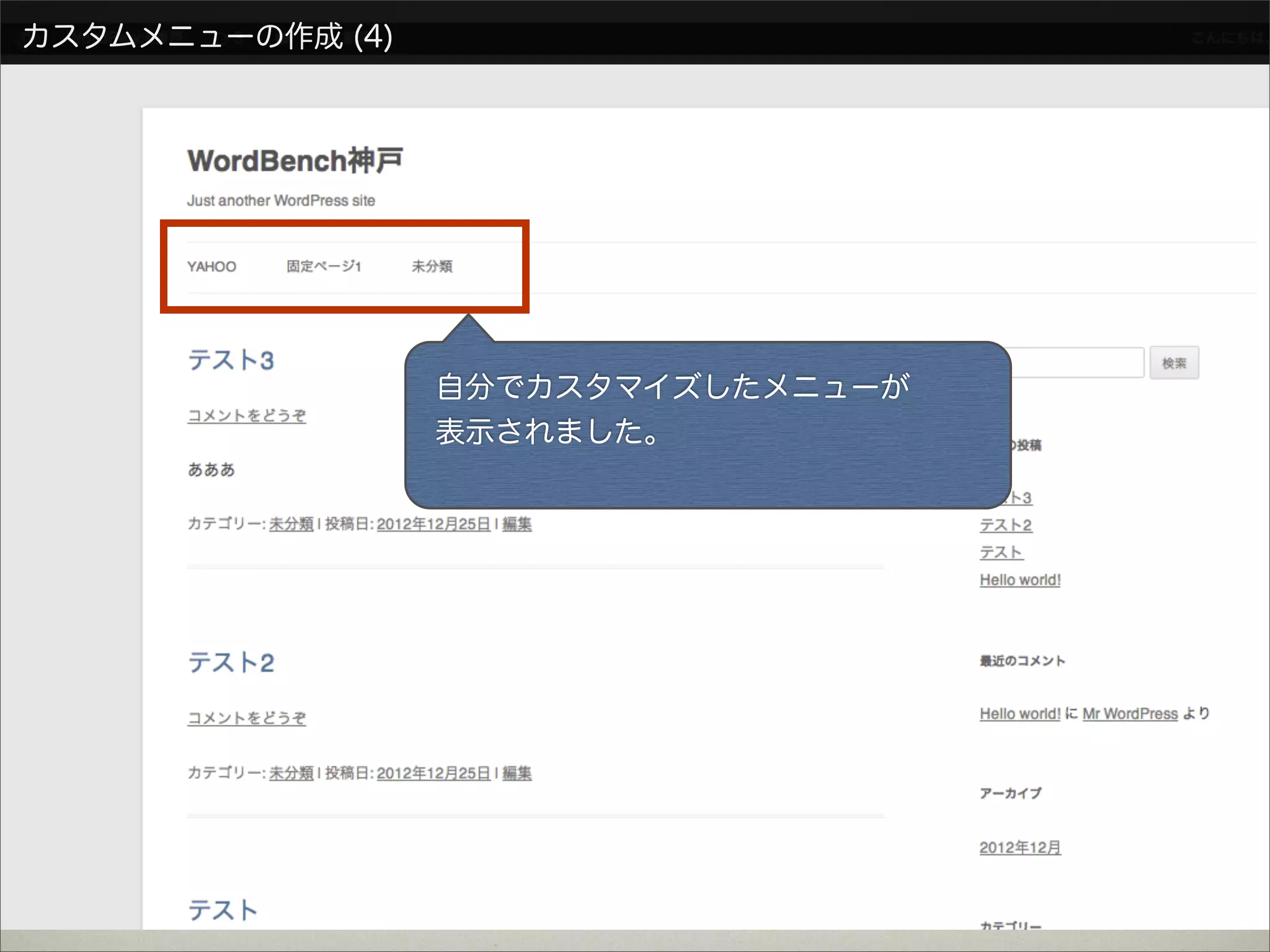Open 未分類 category link in テスト2 footer
This screenshot has height=952, width=1270.
tap(291, 773)
